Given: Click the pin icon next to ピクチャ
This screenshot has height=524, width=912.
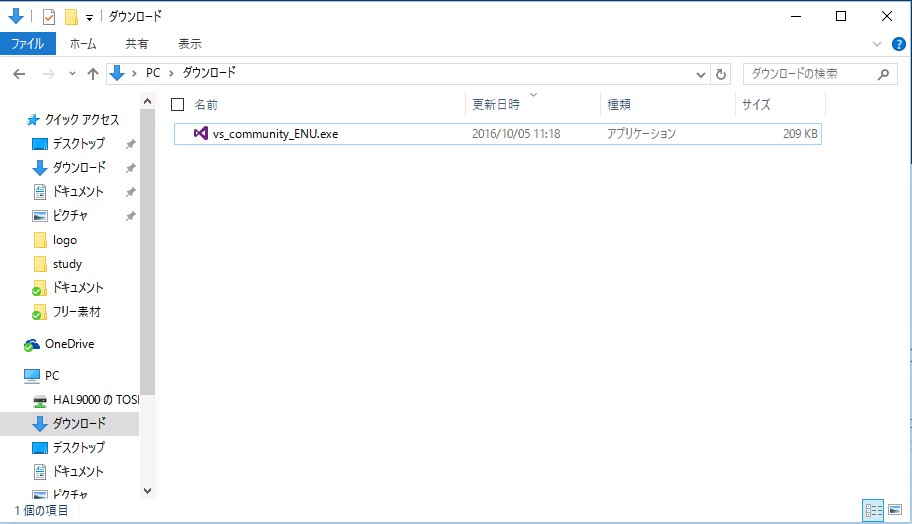Looking at the screenshot, I should (130, 216).
